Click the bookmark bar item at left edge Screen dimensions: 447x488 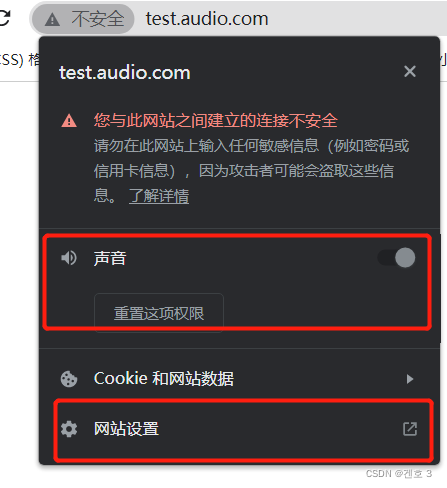point(20,60)
